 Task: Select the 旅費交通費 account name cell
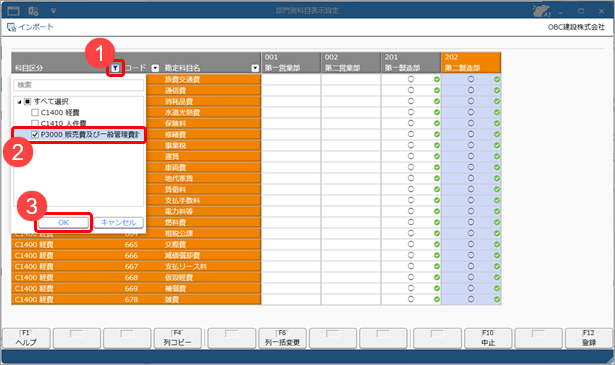click(211, 79)
